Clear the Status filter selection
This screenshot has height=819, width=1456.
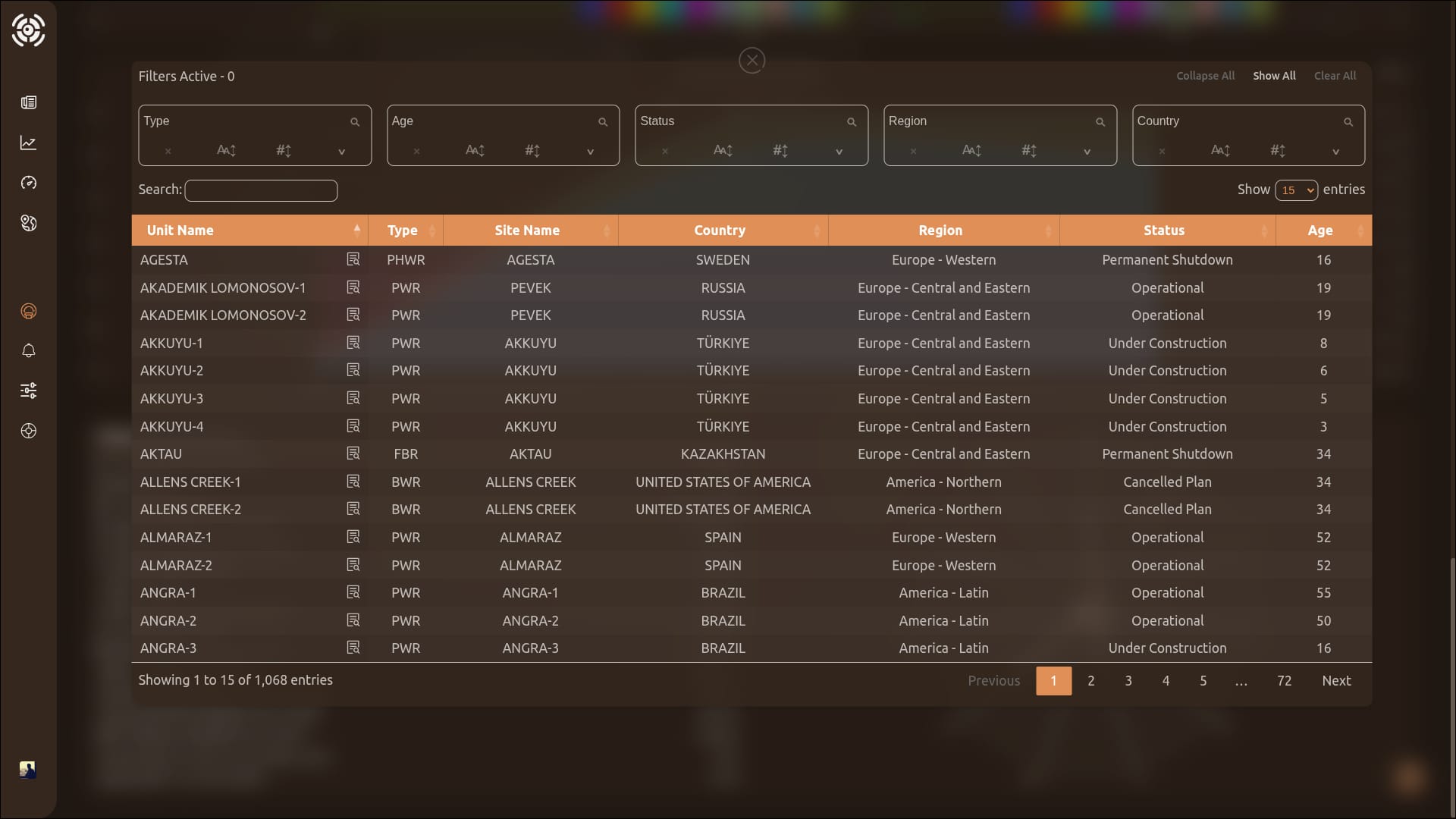point(665,151)
